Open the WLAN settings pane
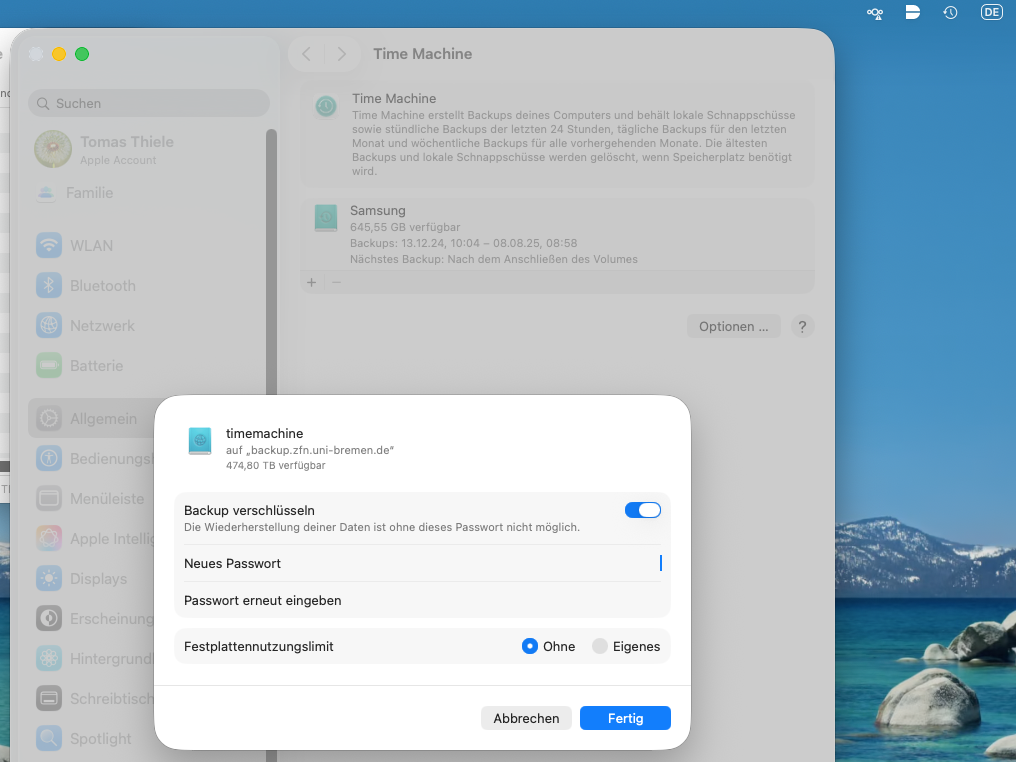1016x762 pixels. [91, 246]
